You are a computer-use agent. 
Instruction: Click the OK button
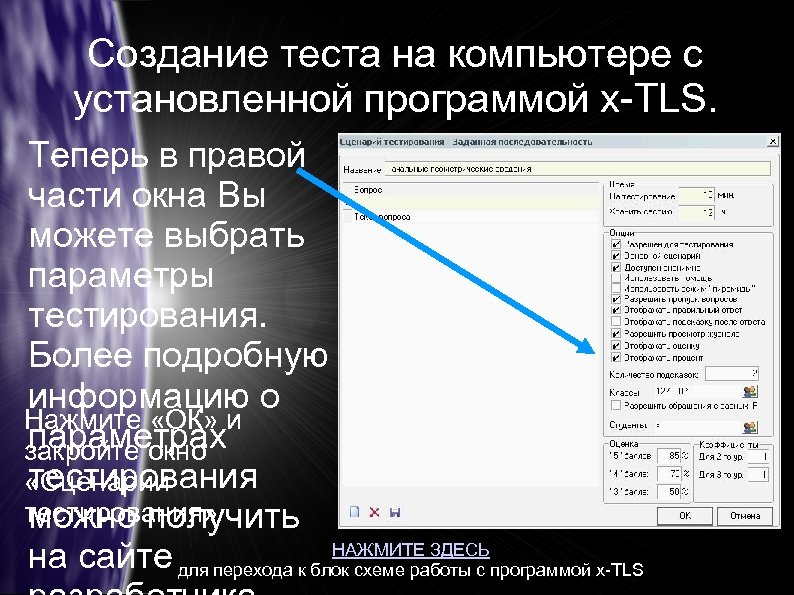point(685,516)
